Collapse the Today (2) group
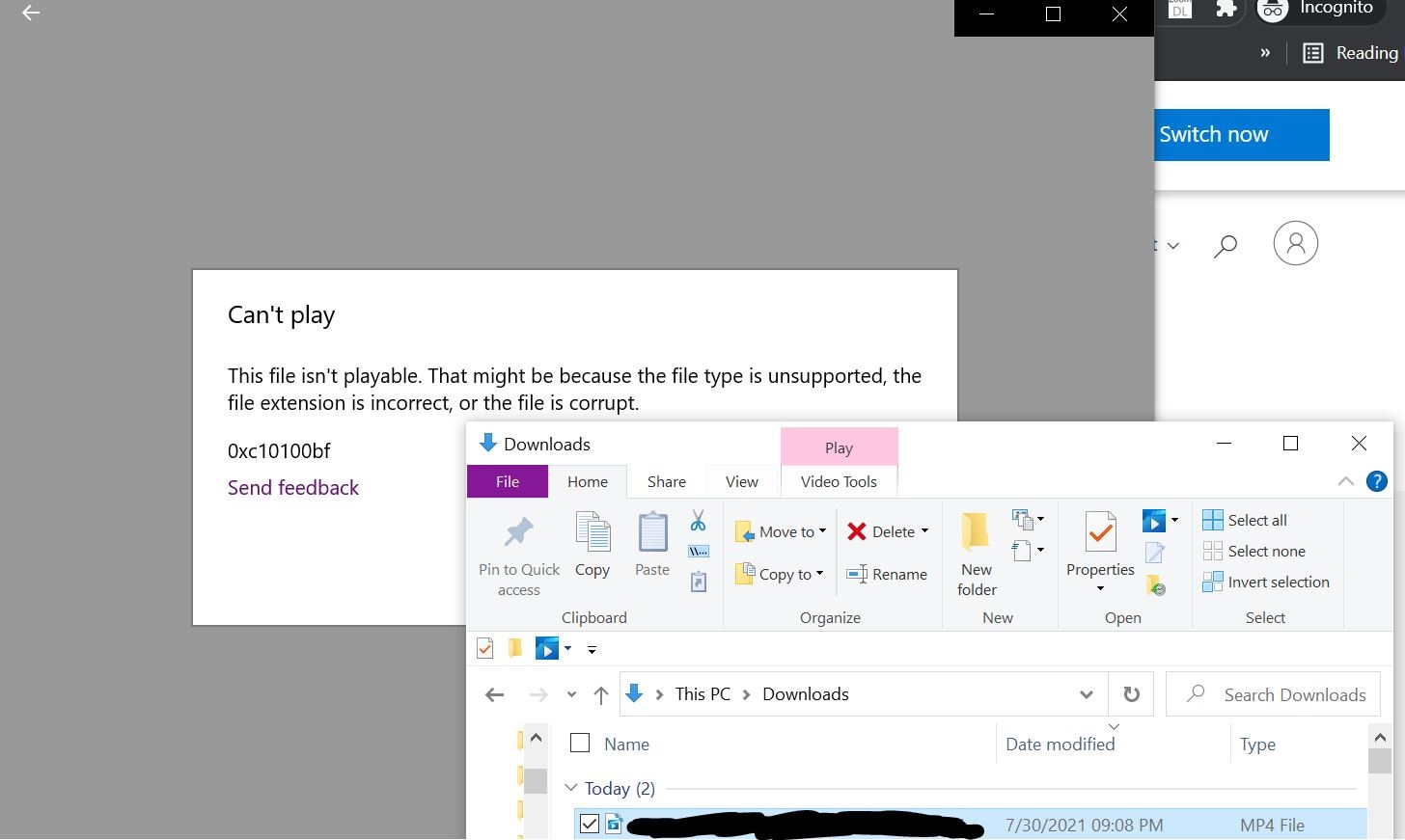This screenshot has height=840, width=1405. point(570,788)
